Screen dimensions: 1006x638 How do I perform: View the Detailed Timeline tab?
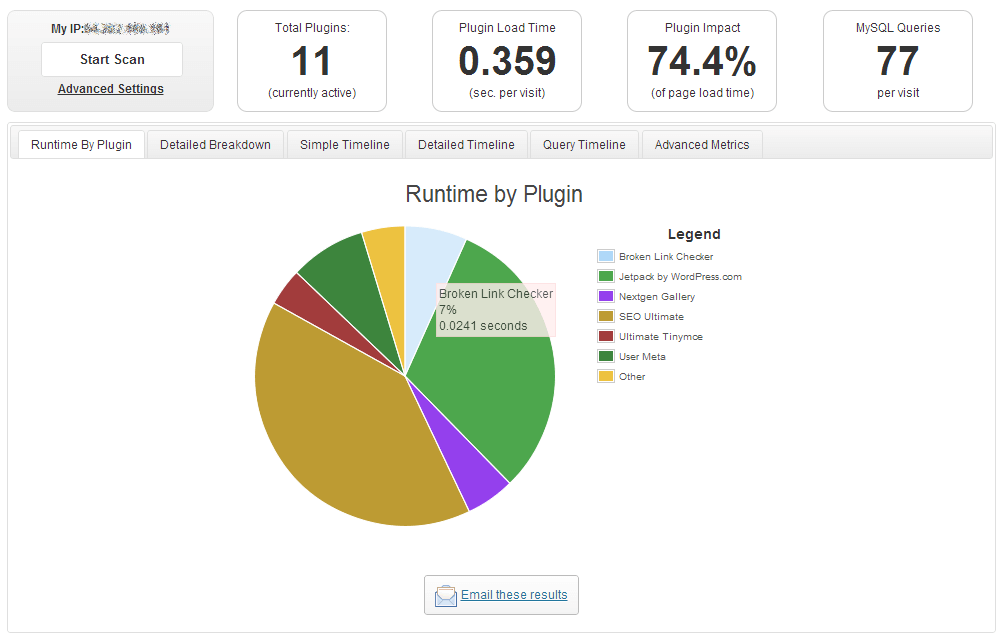(465, 144)
